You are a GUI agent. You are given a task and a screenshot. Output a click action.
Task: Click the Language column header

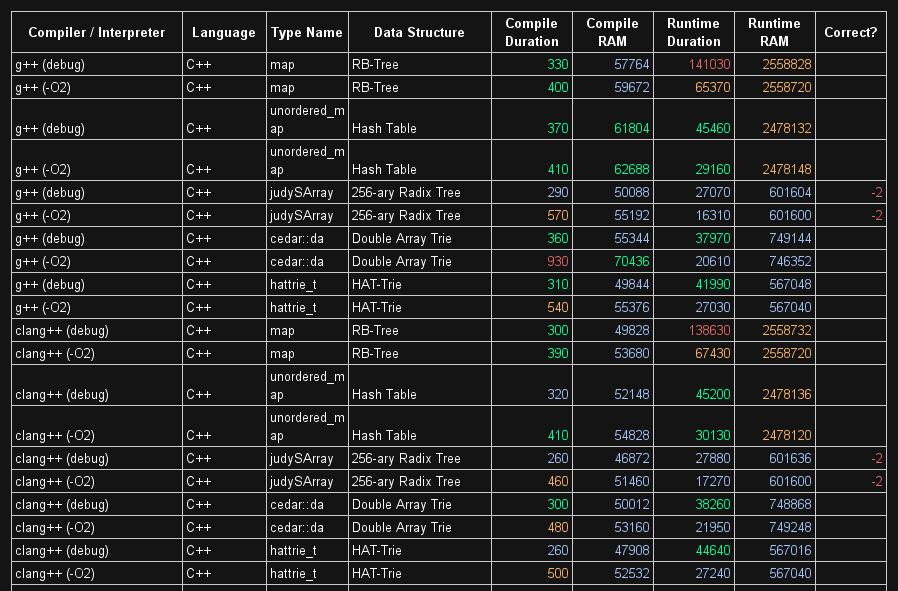(x=224, y=33)
